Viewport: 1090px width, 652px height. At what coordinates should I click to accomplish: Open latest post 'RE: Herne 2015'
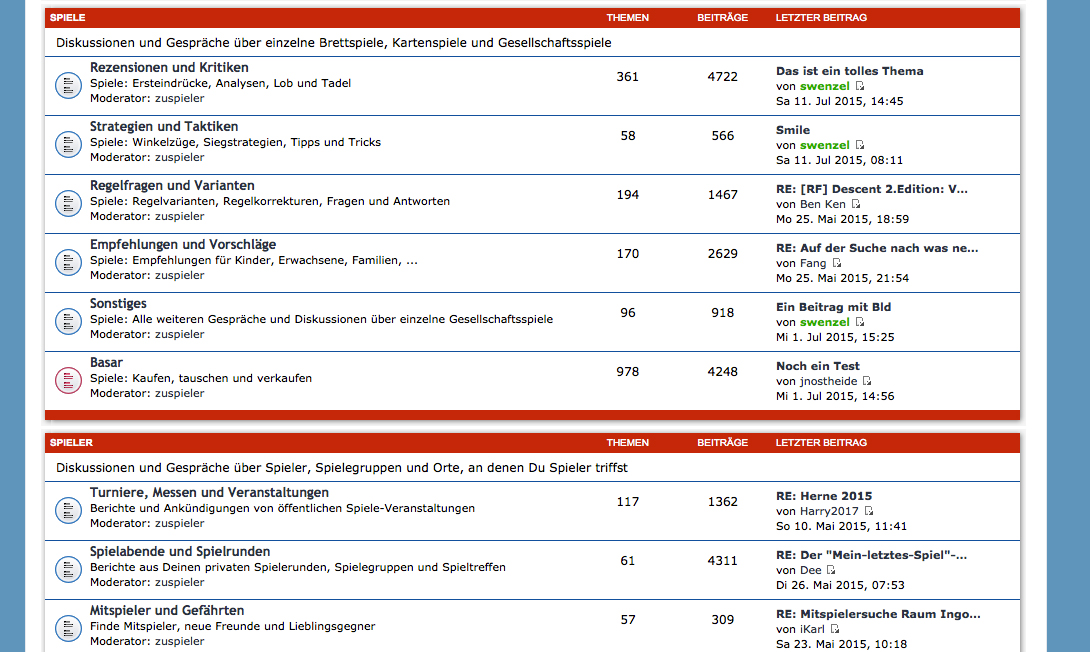click(x=824, y=496)
